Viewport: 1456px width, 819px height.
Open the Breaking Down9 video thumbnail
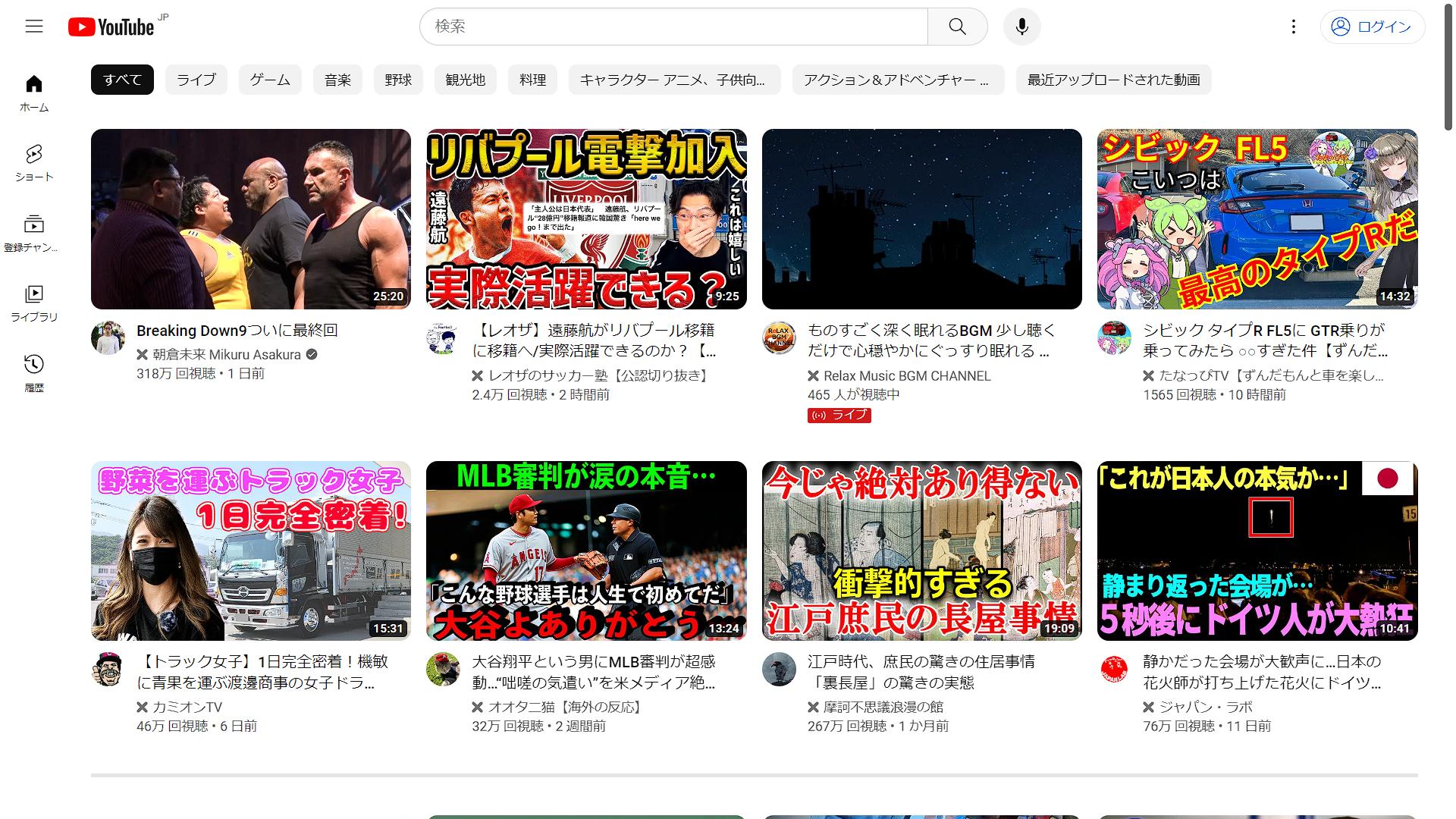tap(251, 218)
